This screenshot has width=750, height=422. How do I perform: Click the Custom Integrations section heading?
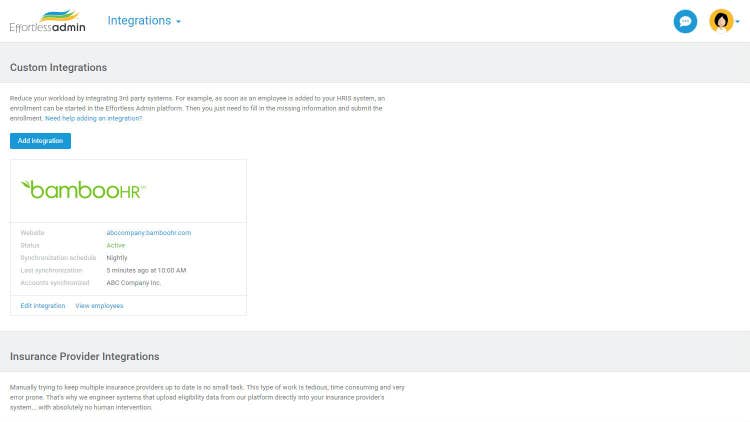(58, 68)
